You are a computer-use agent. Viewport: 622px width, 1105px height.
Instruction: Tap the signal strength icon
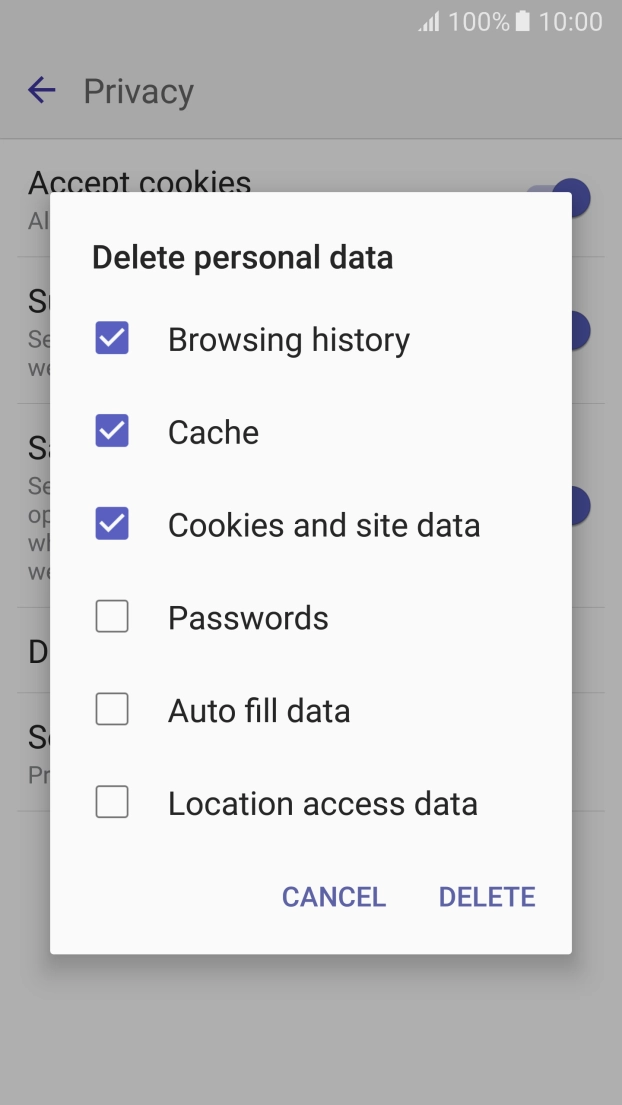429,22
